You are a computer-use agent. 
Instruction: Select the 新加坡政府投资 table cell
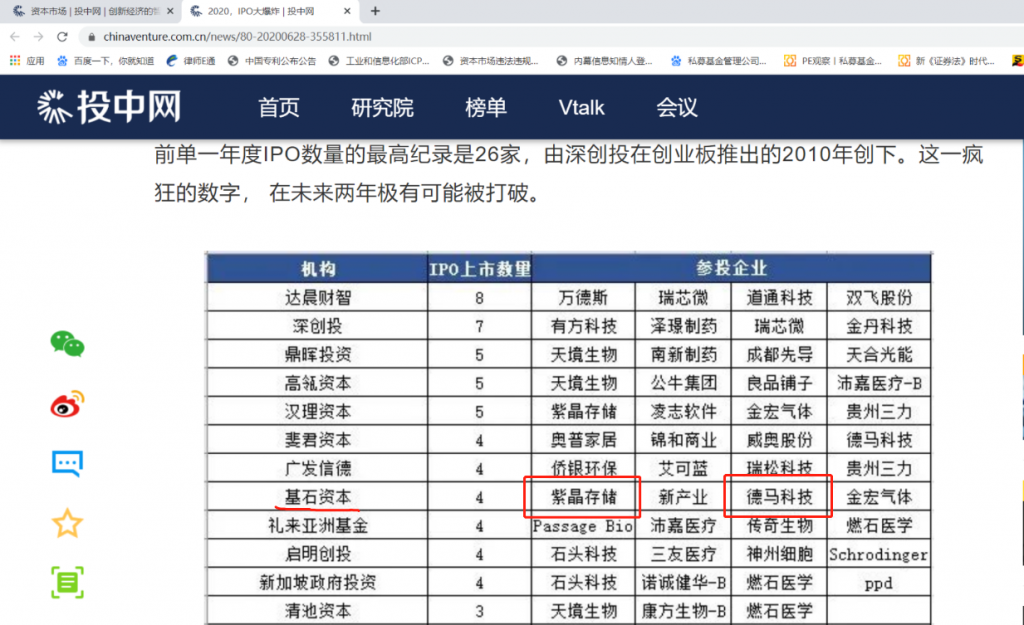318,583
